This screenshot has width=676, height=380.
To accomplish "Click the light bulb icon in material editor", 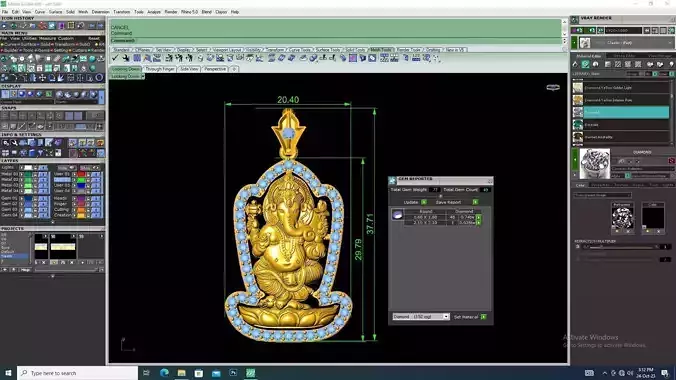I will (x=671, y=64).
